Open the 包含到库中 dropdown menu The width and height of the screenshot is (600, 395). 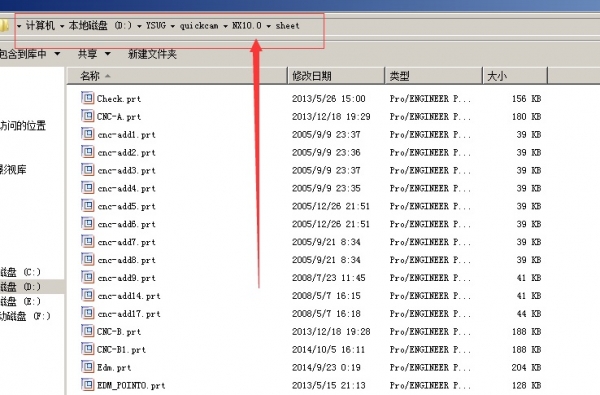pyautogui.click(x=30, y=54)
